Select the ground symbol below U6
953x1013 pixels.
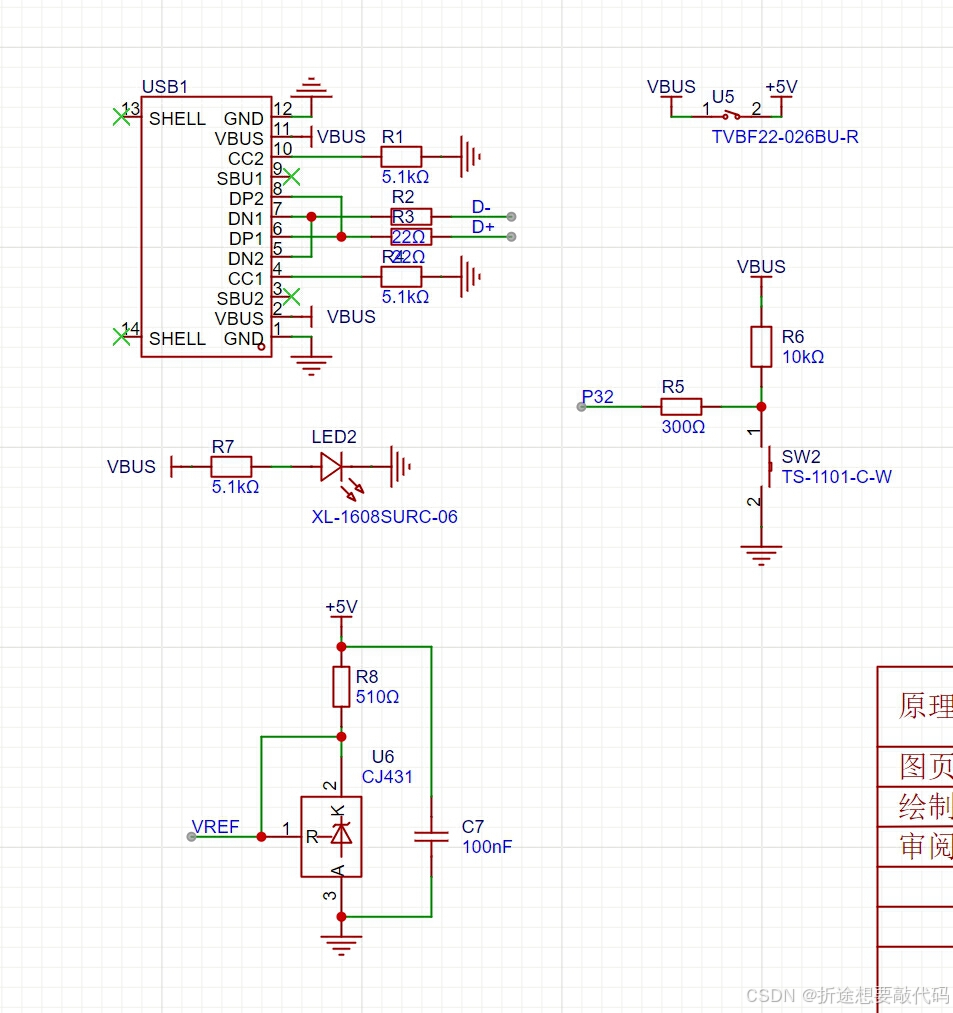coord(341,945)
